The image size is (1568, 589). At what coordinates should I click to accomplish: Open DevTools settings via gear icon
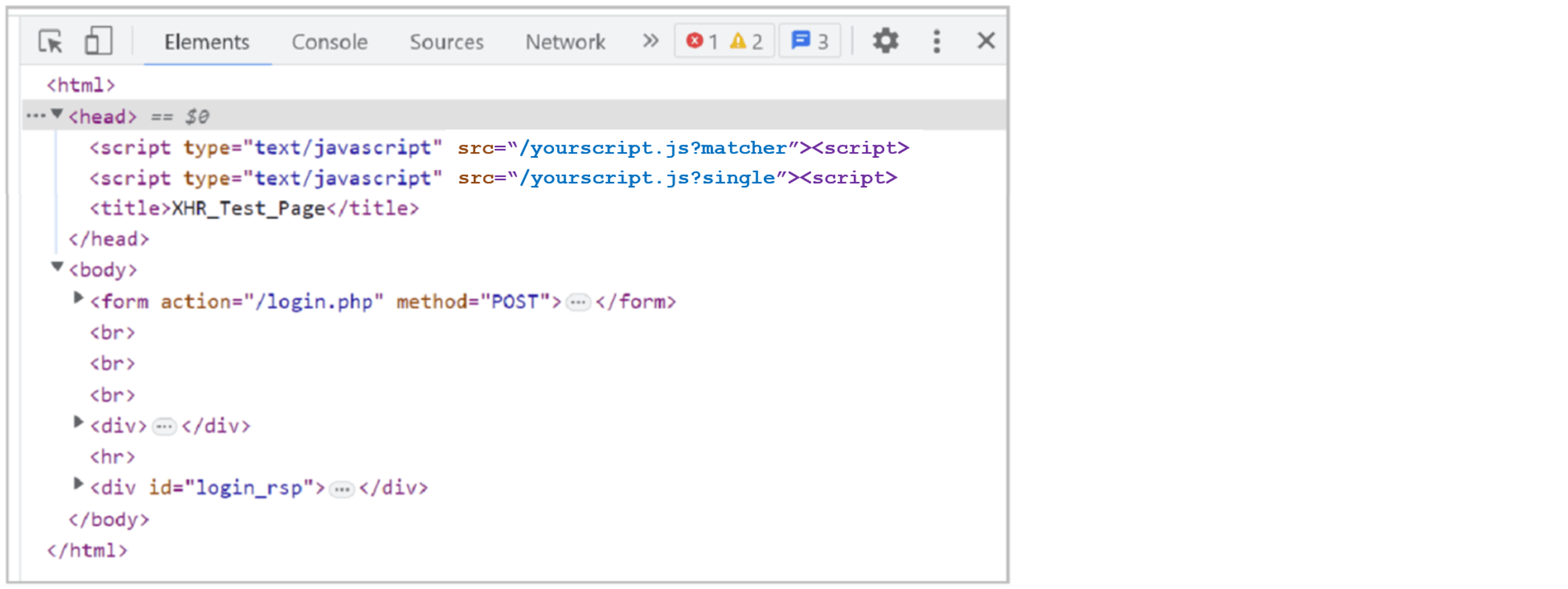pos(885,41)
